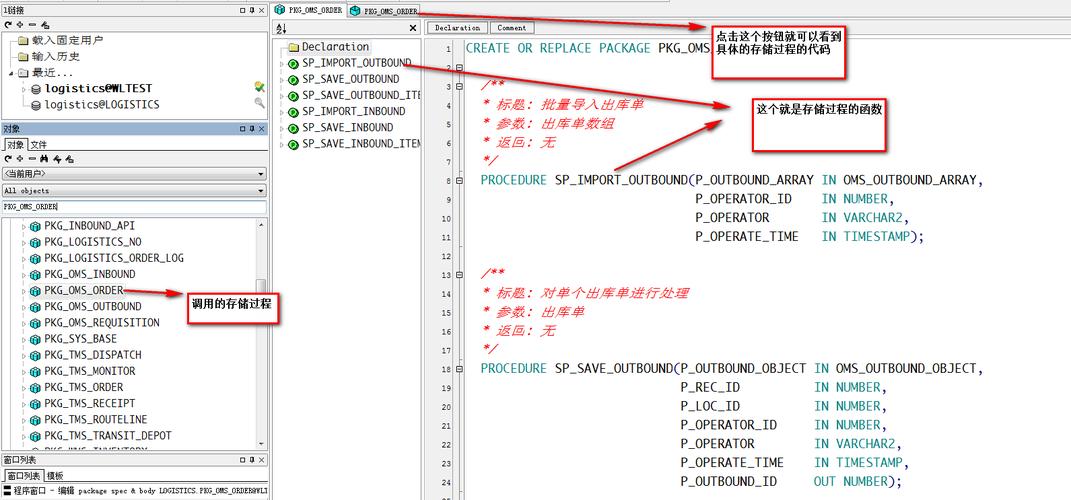Click the Declaration button above the editor

(x=457, y=28)
